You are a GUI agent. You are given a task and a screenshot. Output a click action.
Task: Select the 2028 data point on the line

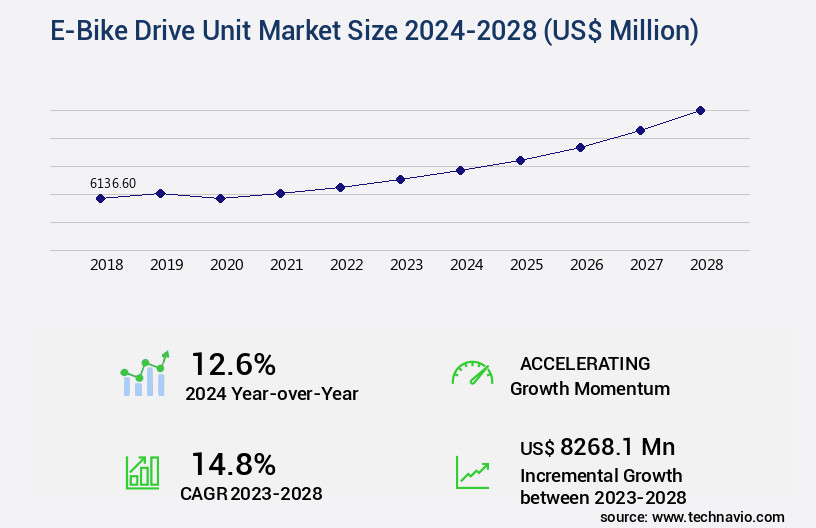(700, 110)
